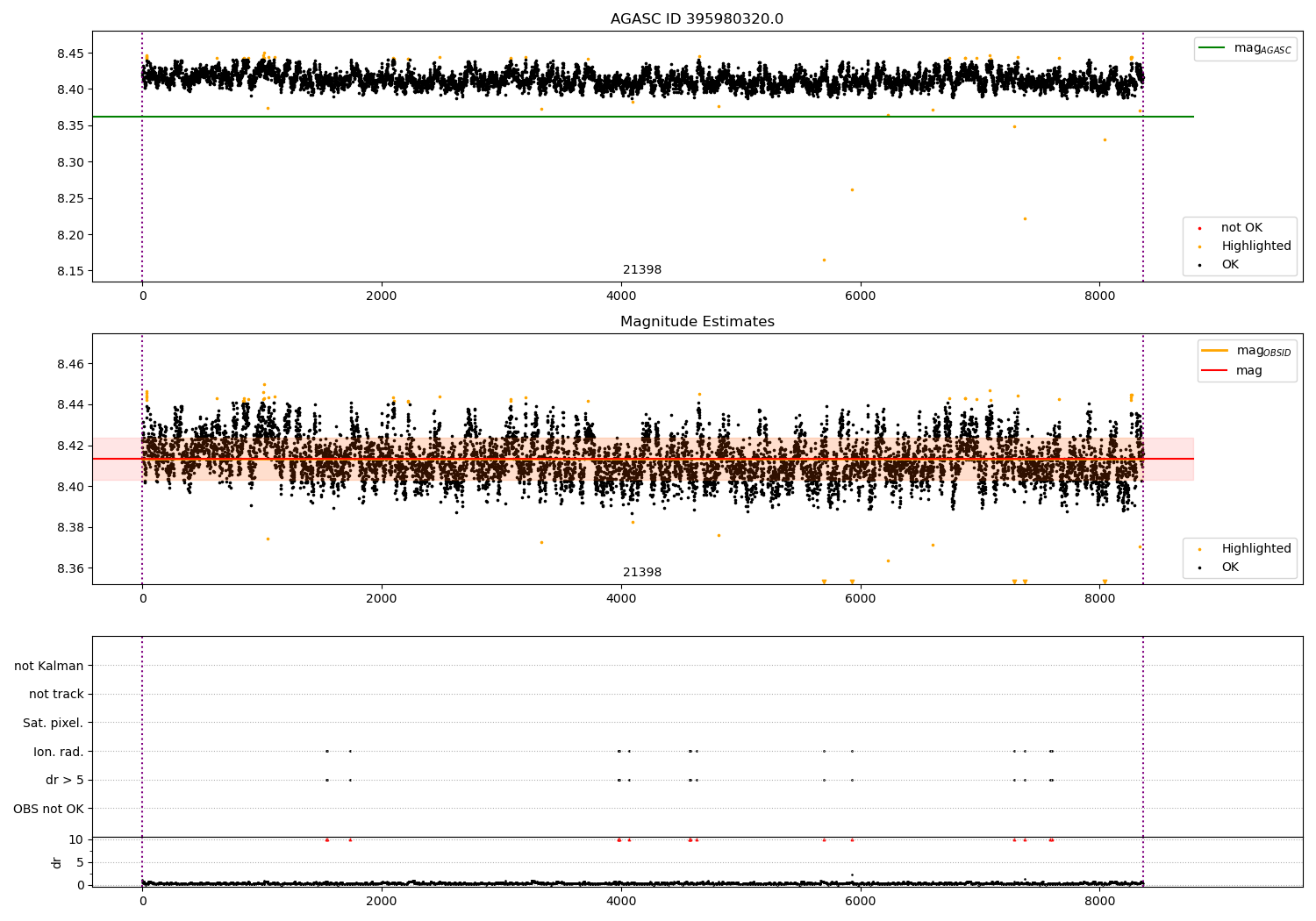This screenshot has width=1316, height=921.
Task: Click the 'dr' axis label
Action: point(57,862)
